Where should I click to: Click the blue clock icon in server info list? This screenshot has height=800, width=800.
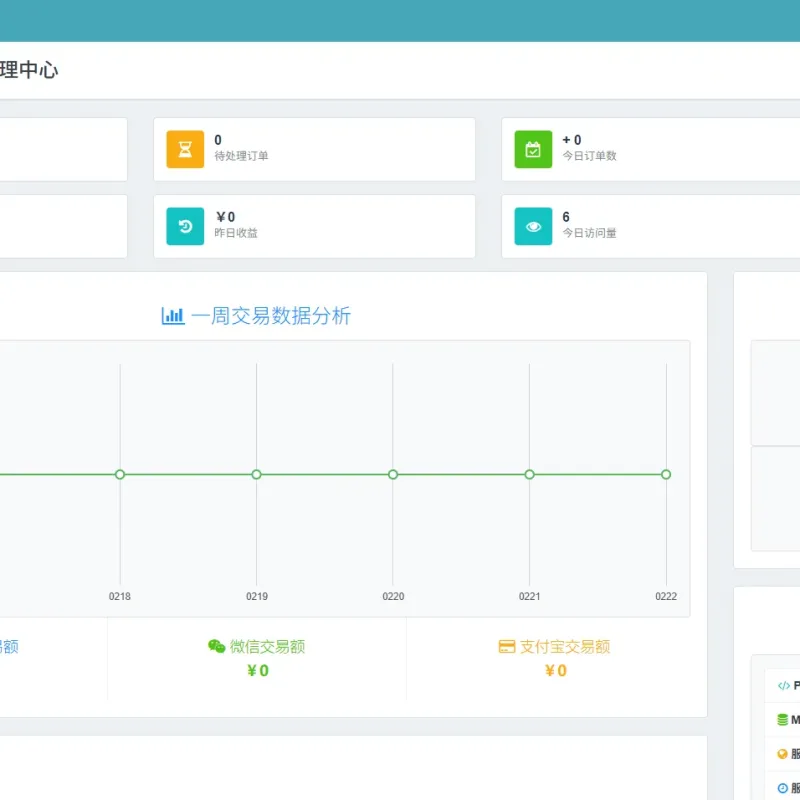(783, 788)
